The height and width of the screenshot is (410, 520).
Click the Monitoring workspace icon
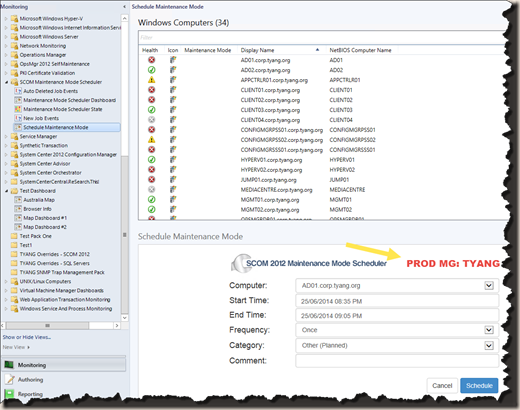(9, 365)
